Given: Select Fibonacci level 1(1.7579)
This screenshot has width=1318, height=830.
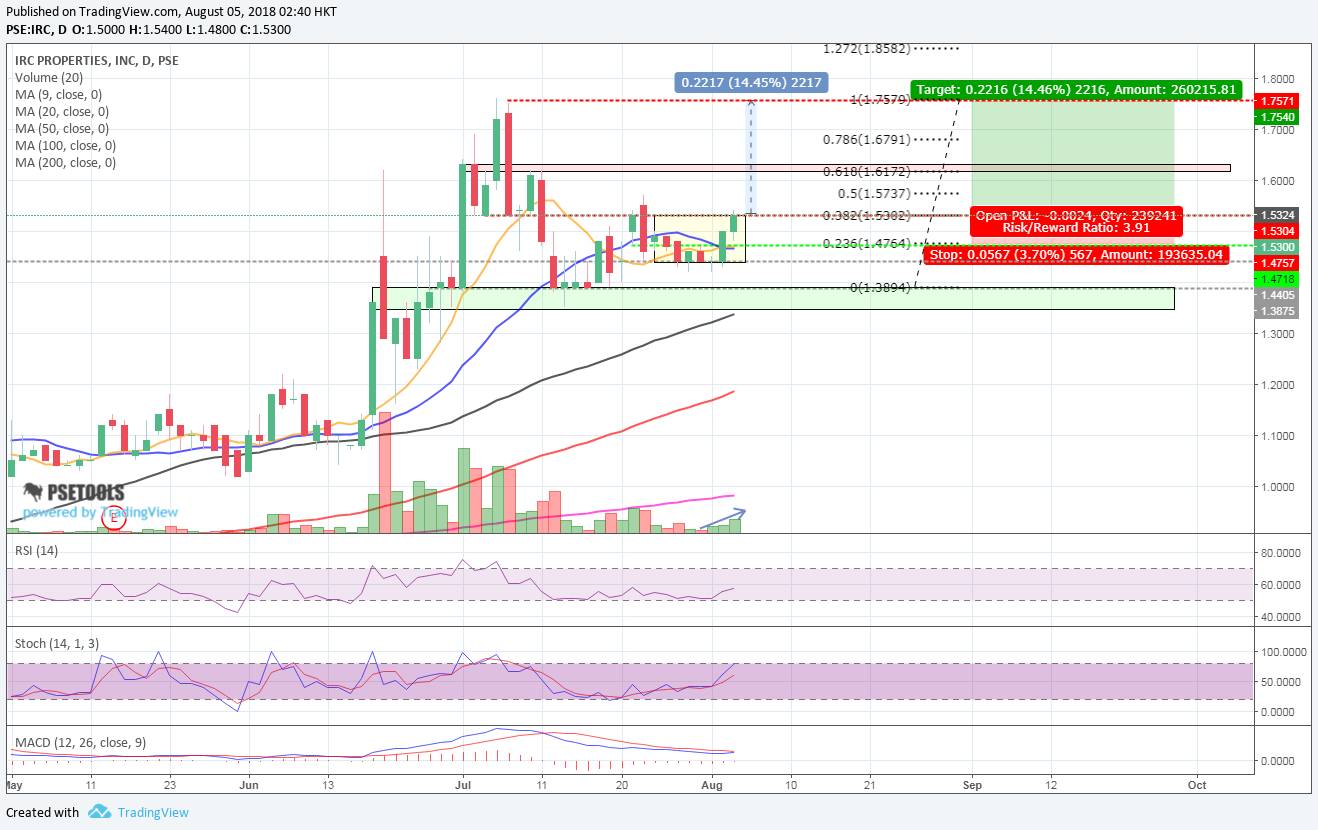Looking at the screenshot, I should pyautogui.click(x=881, y=100).
